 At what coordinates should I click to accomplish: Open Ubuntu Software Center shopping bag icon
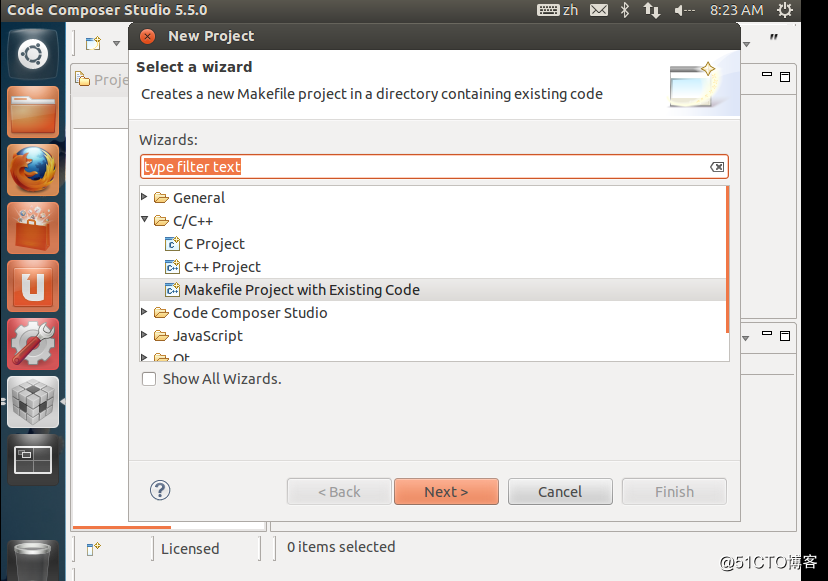point(33,228)
